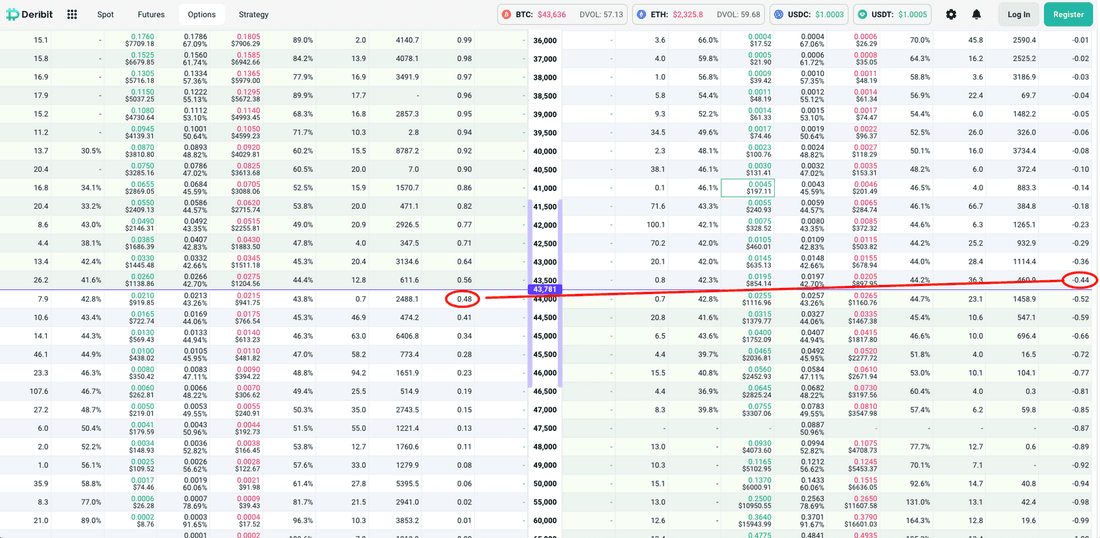Click call bid 0.0260 $1138.86
The width and height of the screenshot is (1100, 538).
[x=140, y=280]
